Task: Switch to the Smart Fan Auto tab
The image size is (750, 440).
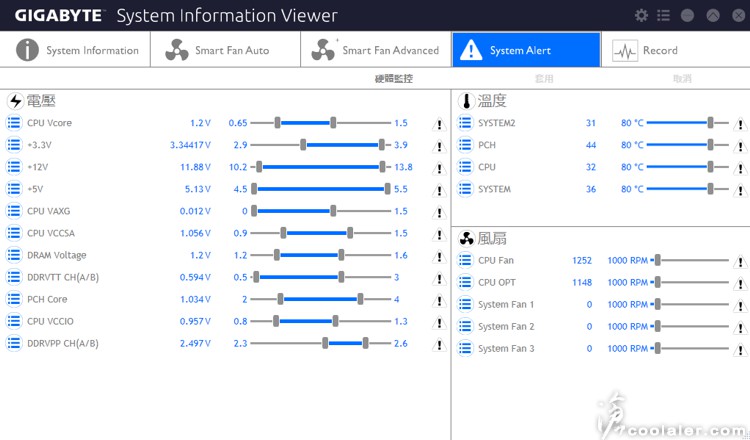Action: point(225,50)
